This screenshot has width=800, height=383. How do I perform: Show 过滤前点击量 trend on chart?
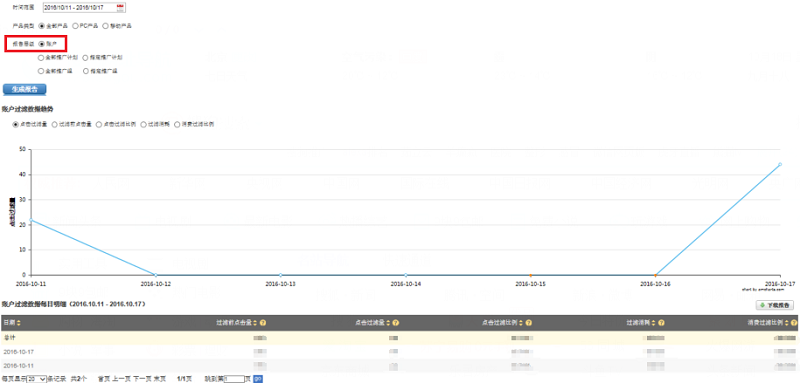[55, 124]
